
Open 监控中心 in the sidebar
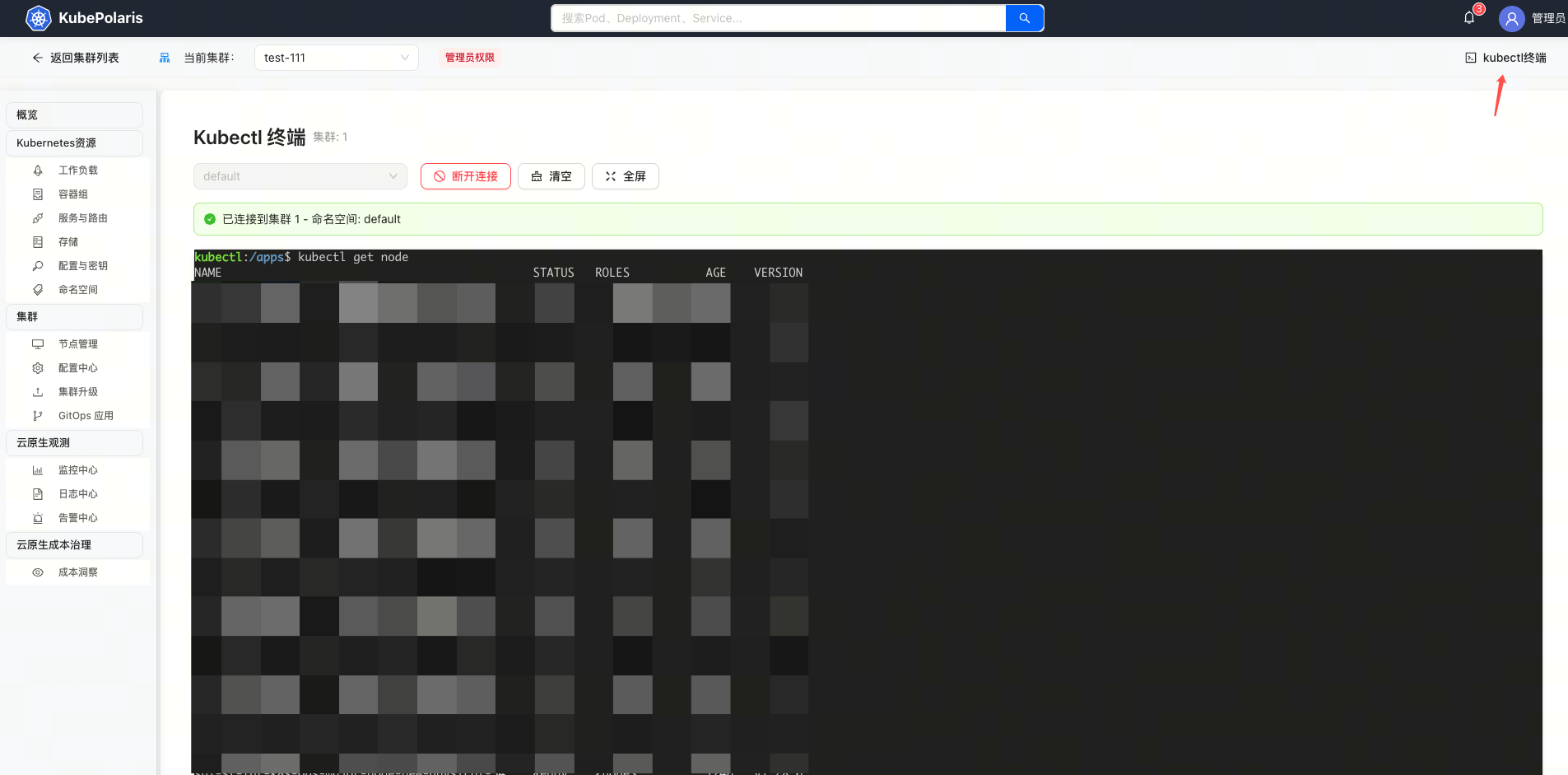tap(78, 470)
